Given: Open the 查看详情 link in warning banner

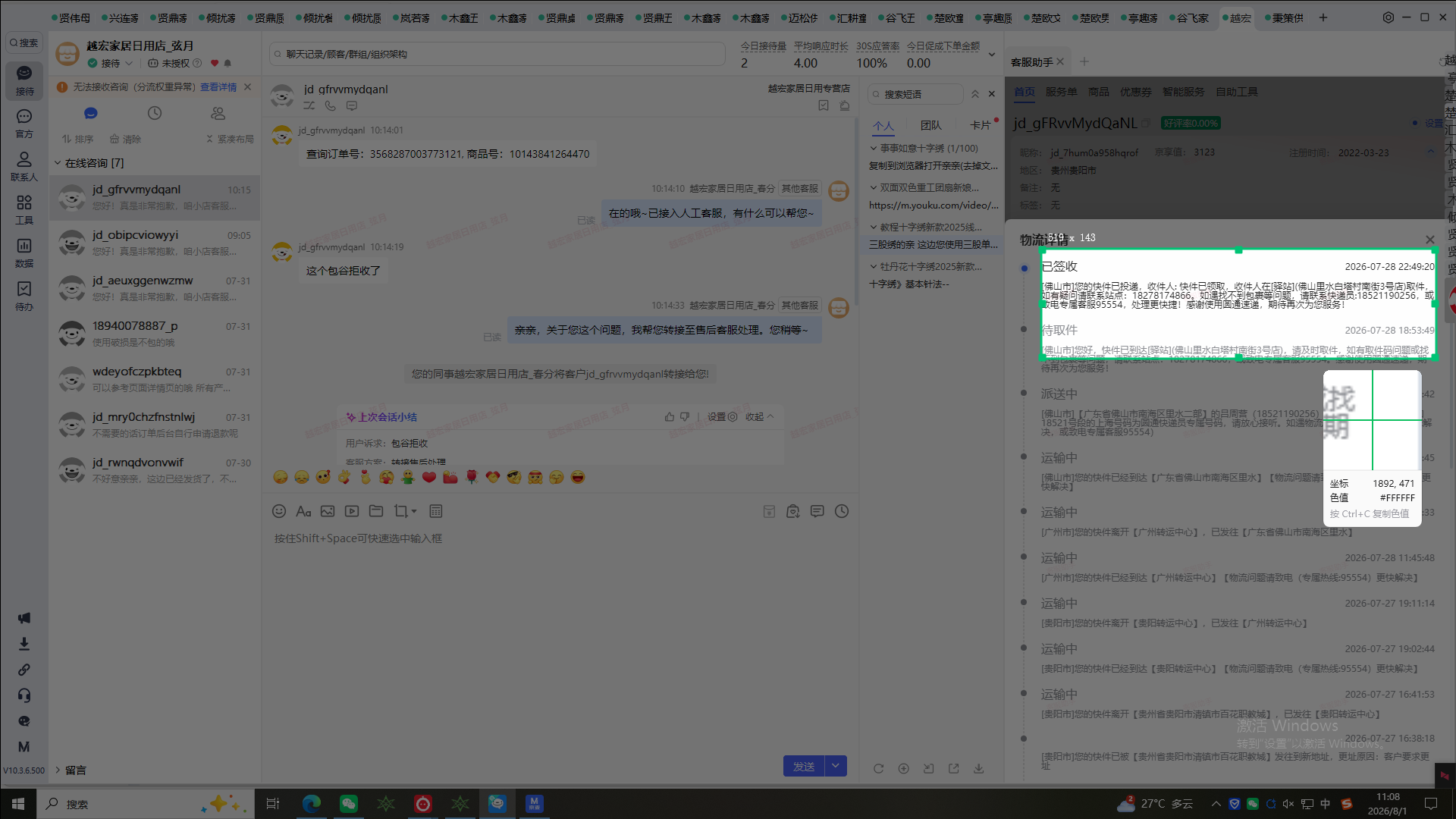Looking at the screenshot, I should (218, 87).
